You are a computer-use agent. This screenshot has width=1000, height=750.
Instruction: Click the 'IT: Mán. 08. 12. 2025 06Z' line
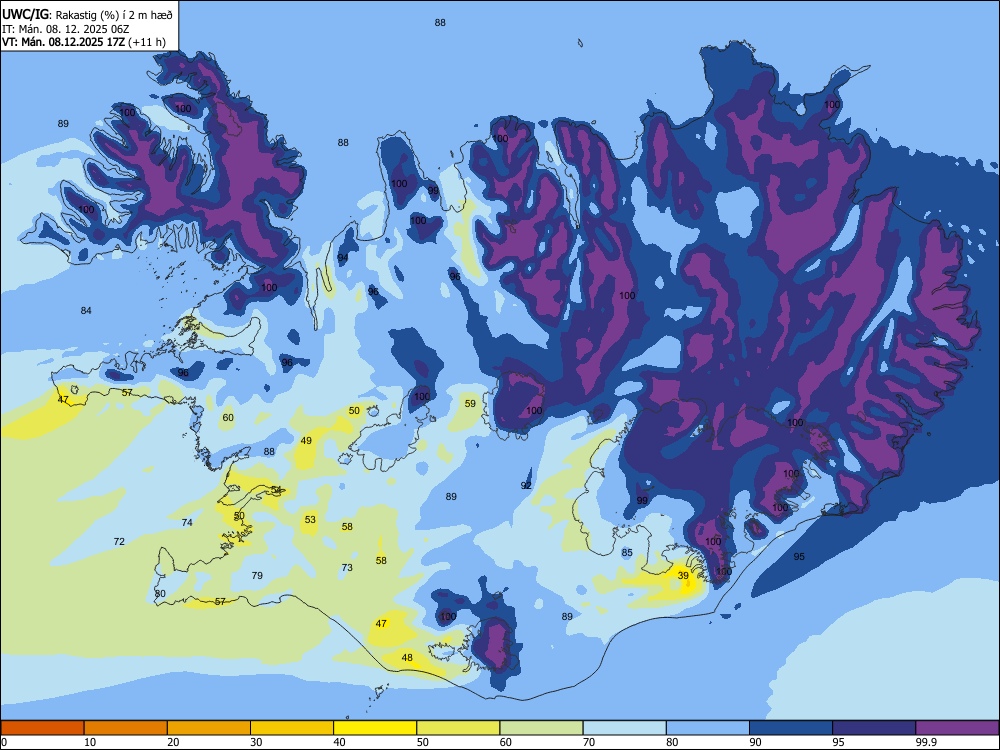66,29
